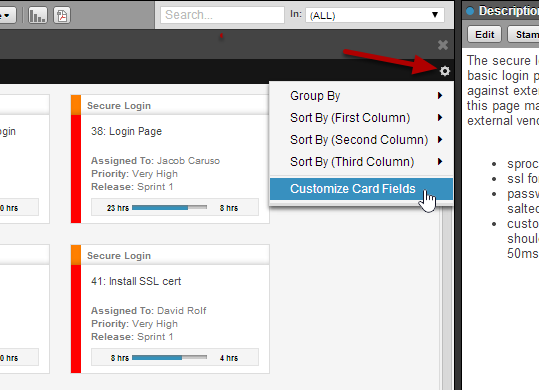This screenshot has width=539, height=390.
Task: Click the '4 hrs' value on the SSL cert card
Action: 229,358
